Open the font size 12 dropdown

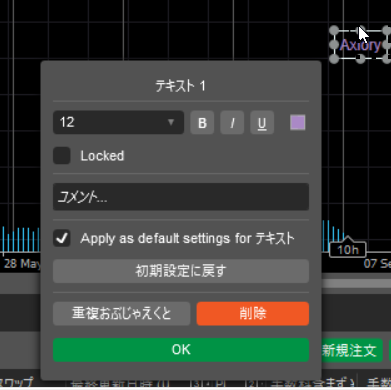[x=118, y=122]
